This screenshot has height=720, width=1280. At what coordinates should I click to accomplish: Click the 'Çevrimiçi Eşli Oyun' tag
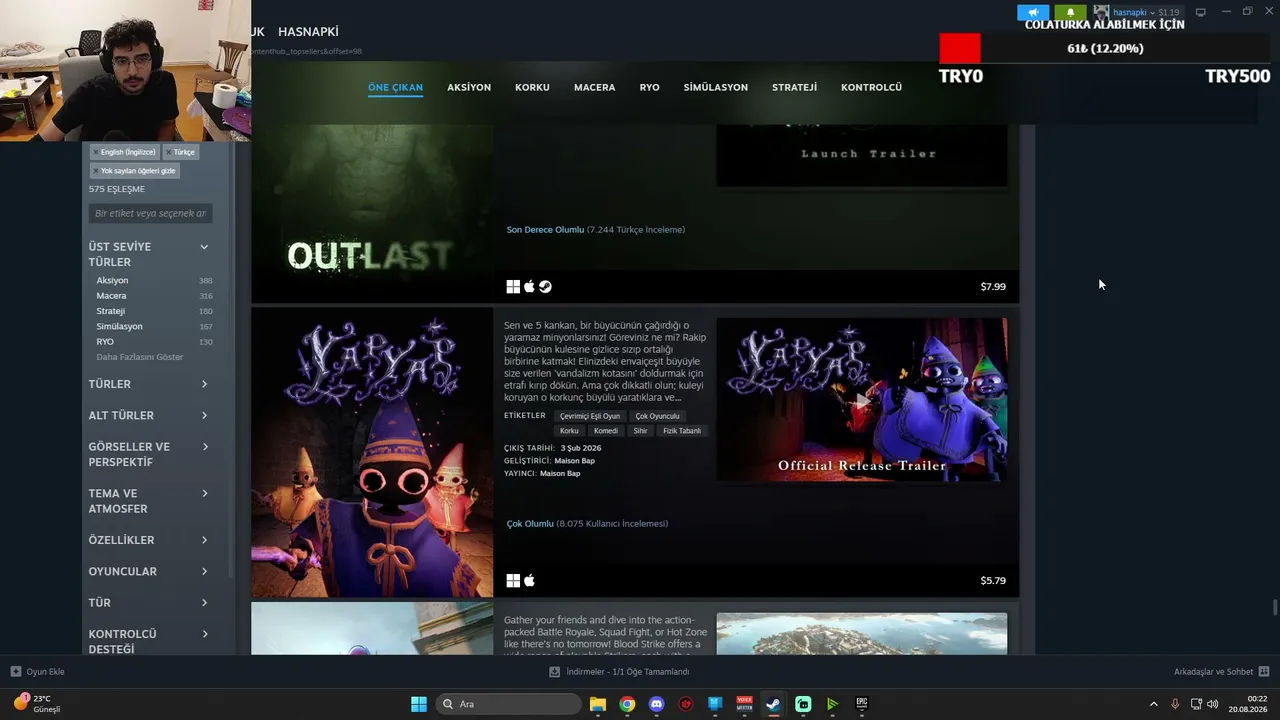pyautogui.click(x=590, y=416)
